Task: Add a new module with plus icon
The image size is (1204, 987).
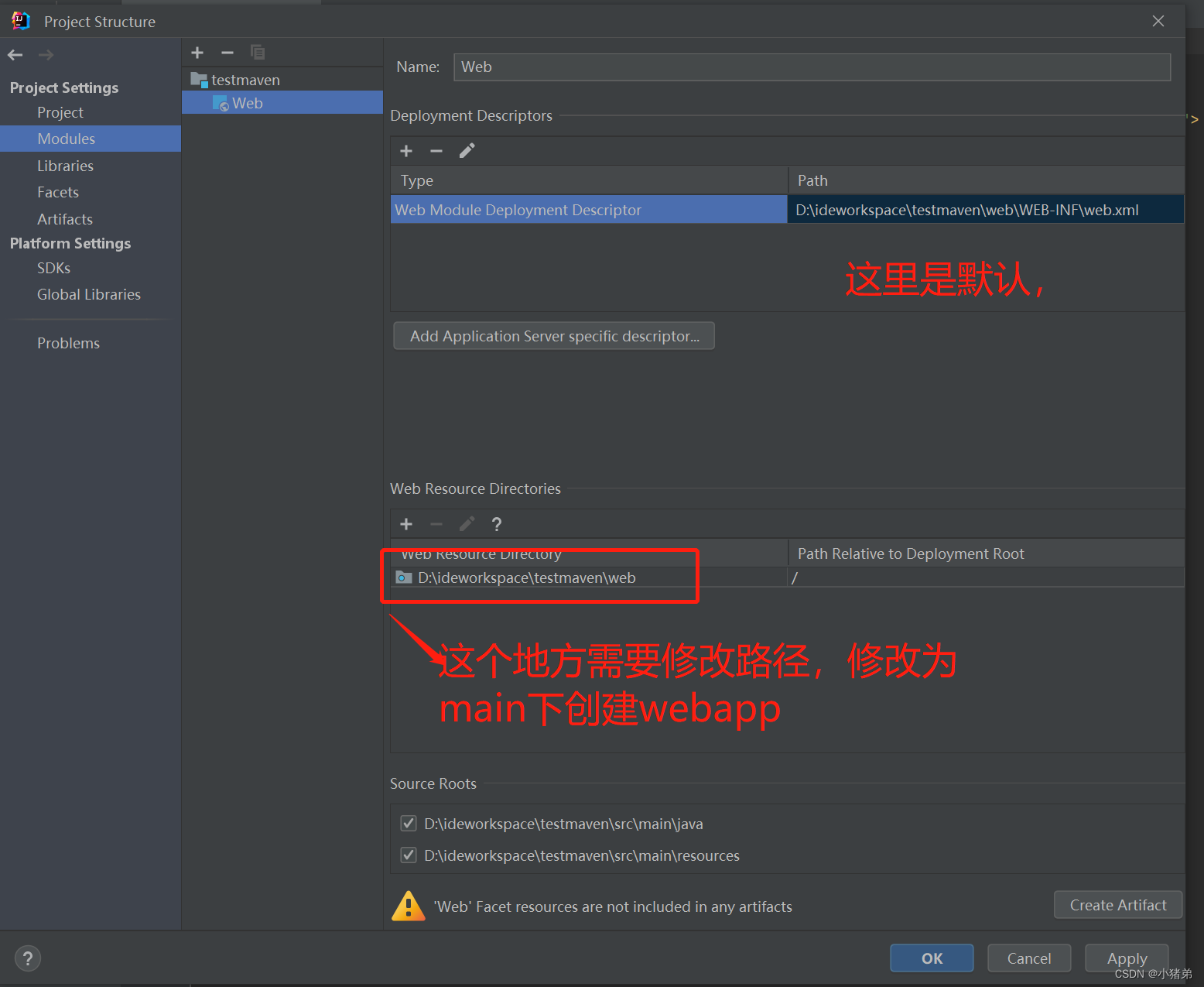Action: tap(197, 53)
